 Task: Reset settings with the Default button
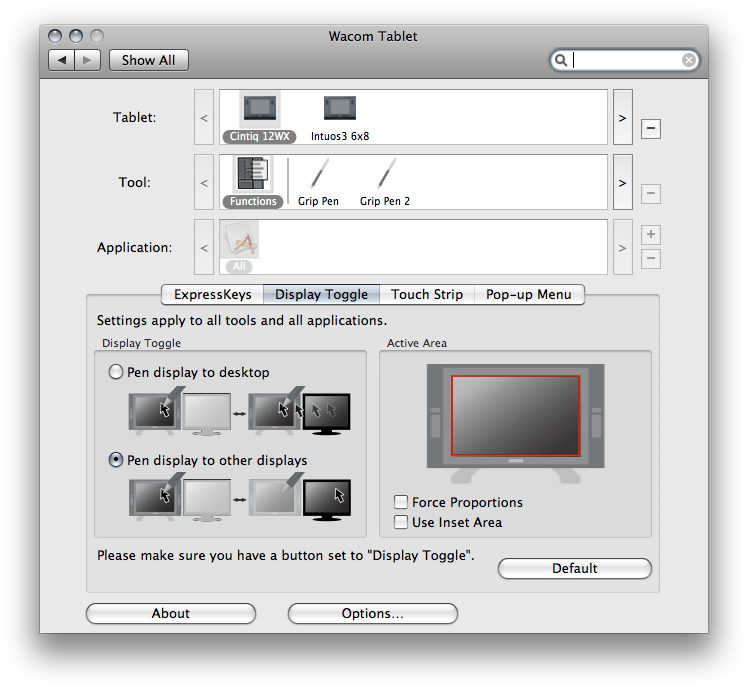tap(574, 568)
